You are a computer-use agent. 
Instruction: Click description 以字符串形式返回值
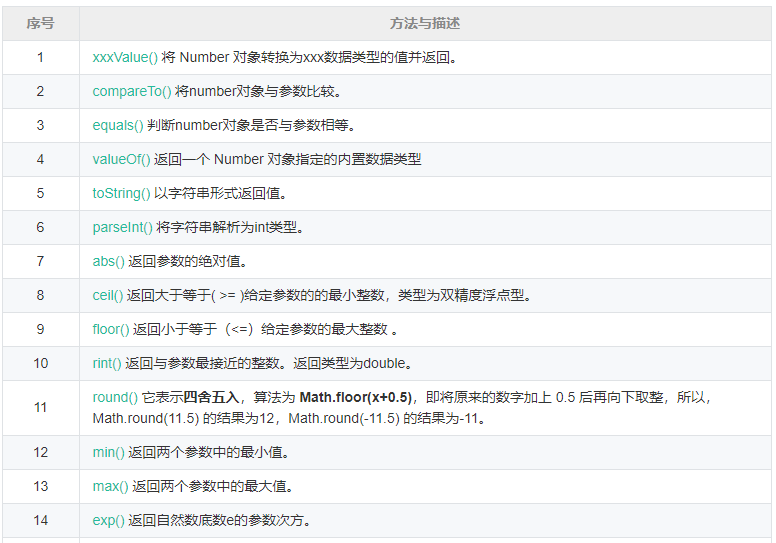[221, 194]
